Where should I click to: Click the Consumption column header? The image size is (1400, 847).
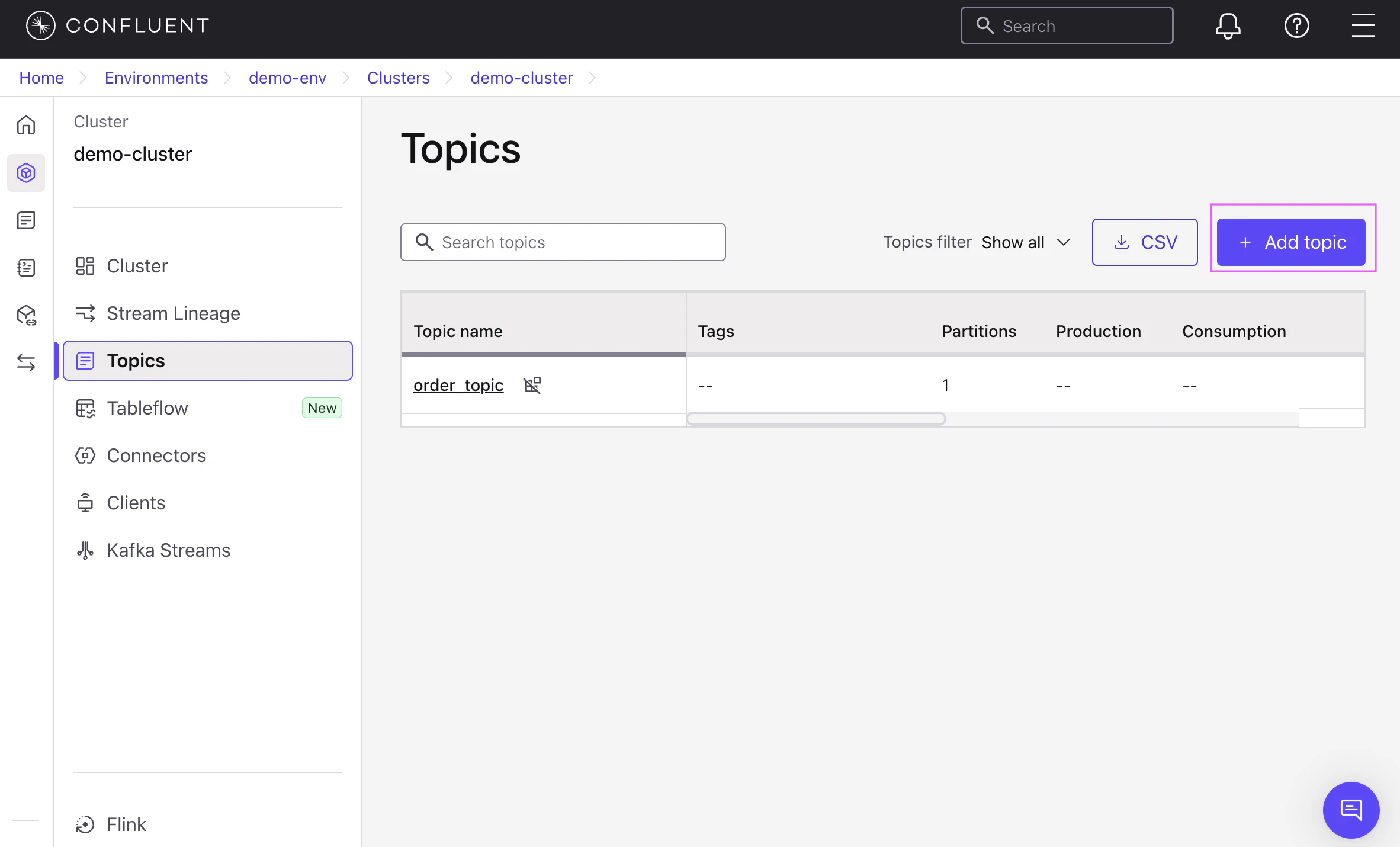click(x=1234, y=331)
